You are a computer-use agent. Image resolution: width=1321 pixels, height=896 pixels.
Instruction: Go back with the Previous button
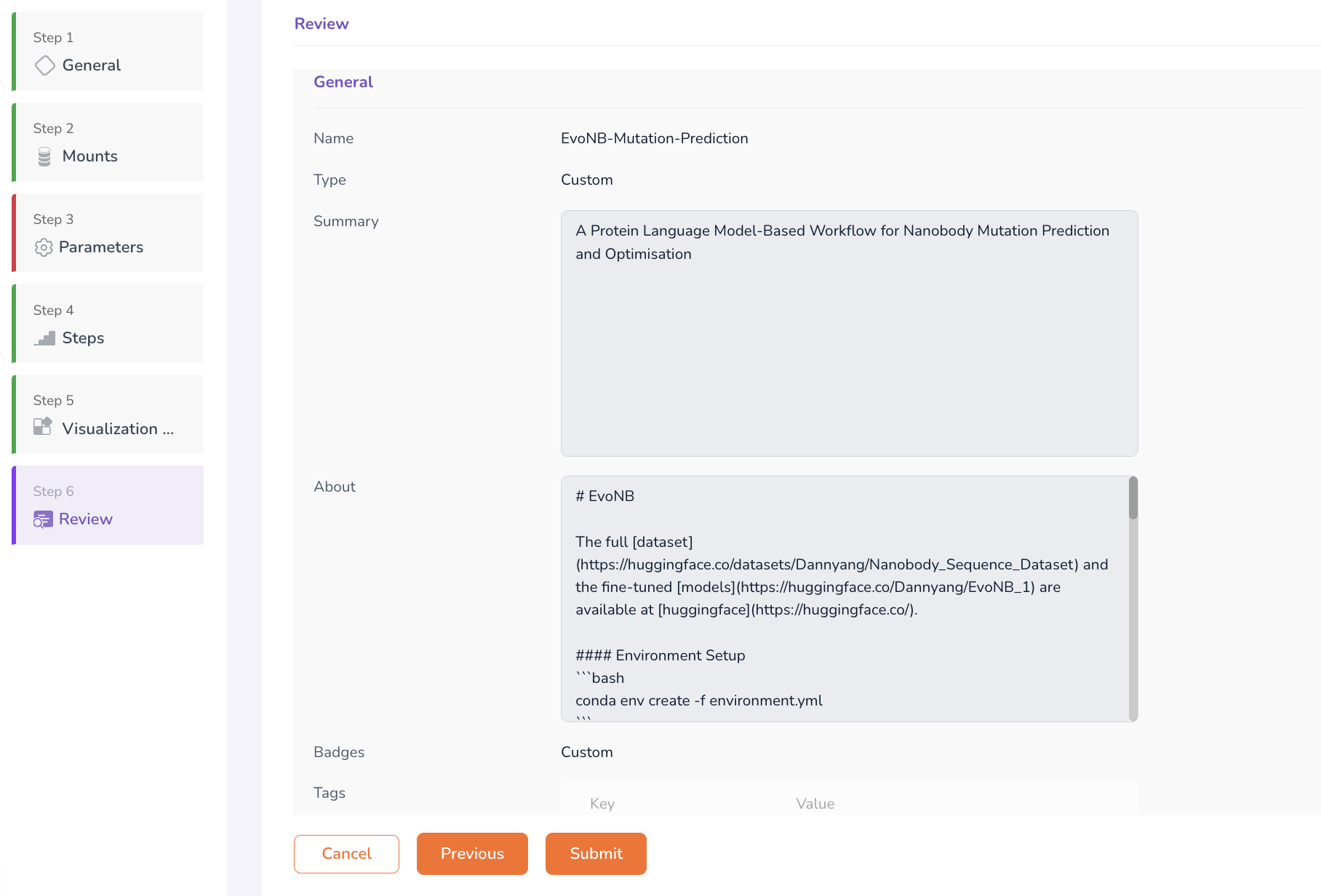pyautogui.click(x=472, y=854)
